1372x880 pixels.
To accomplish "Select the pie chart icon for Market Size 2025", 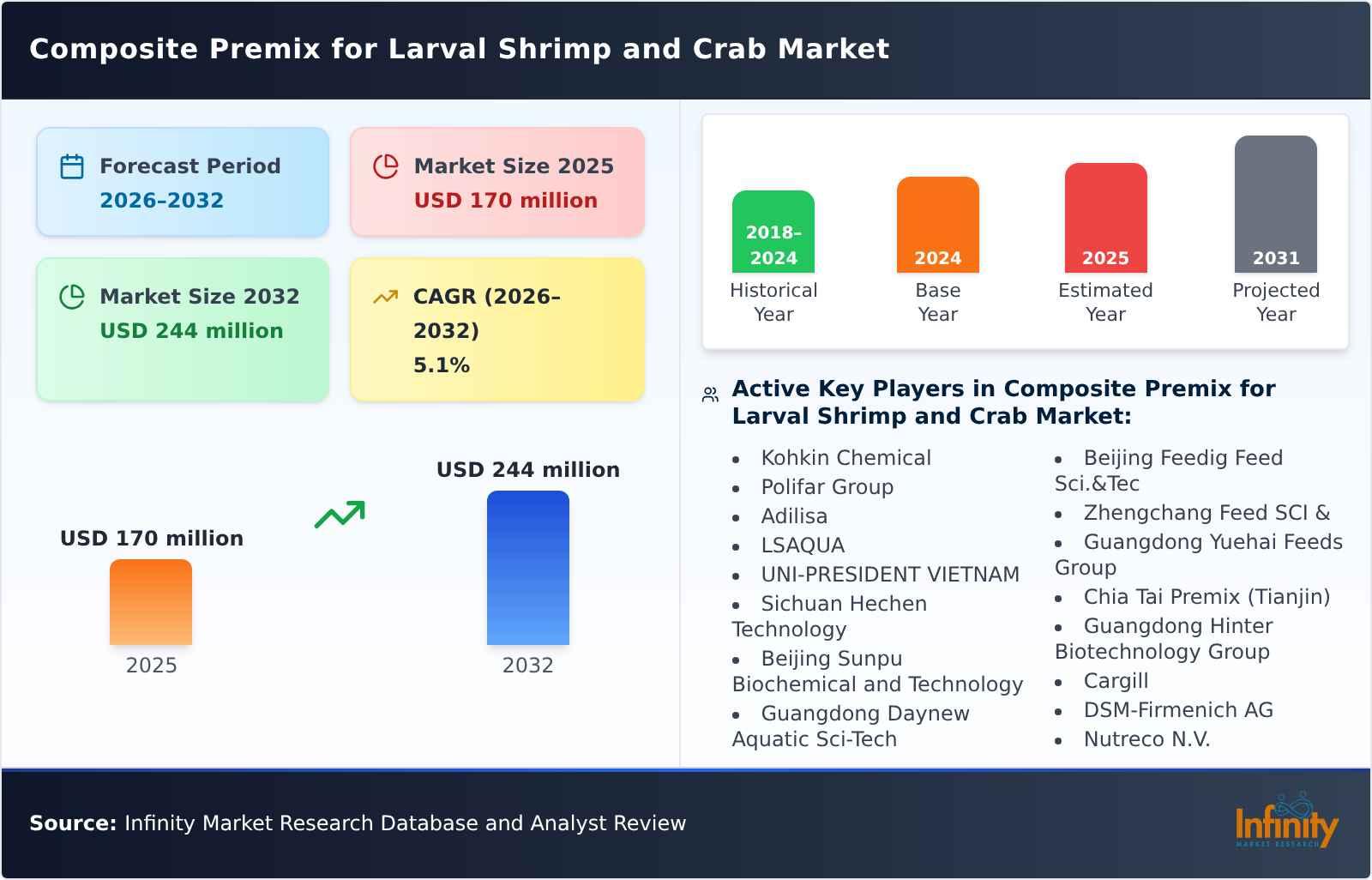I will click(x=387, y=166).
